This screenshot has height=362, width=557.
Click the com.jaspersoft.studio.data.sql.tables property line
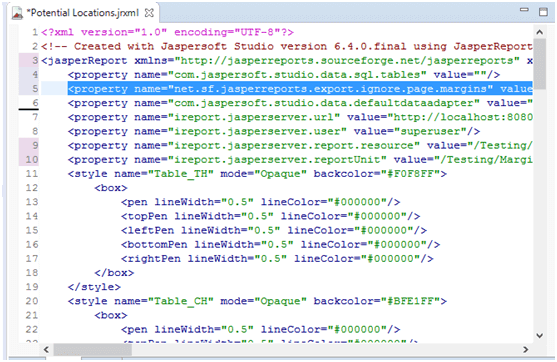click(284, 75)
